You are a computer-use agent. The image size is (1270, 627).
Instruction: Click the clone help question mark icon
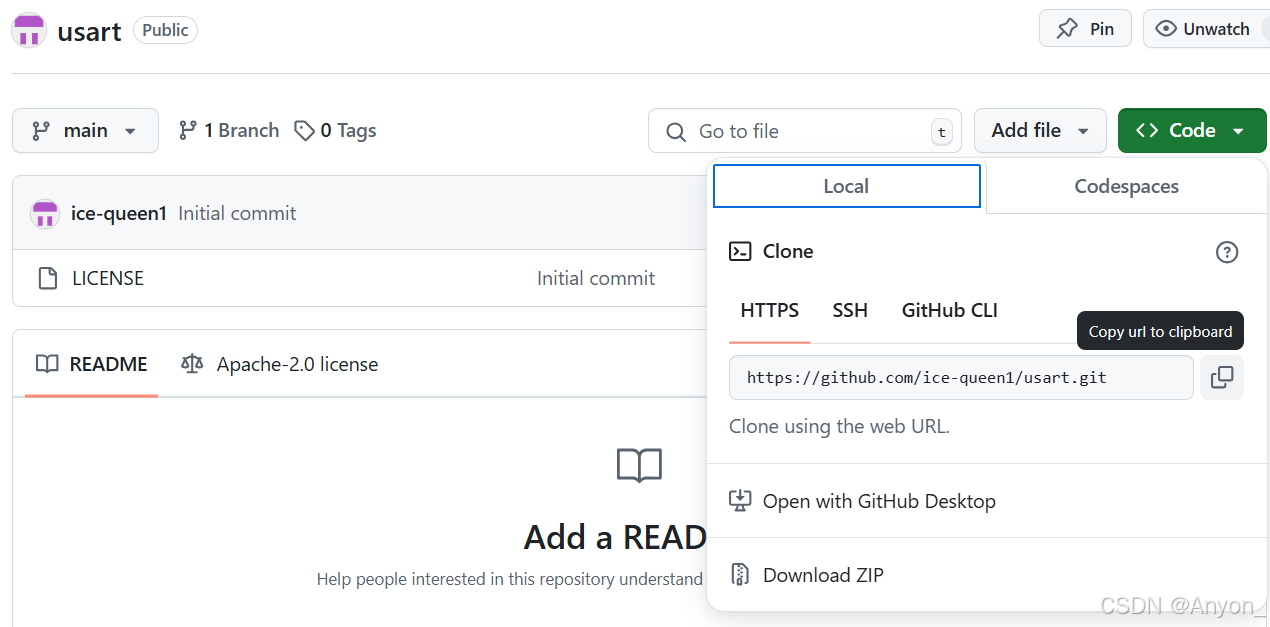click(x=1227, y=252)
